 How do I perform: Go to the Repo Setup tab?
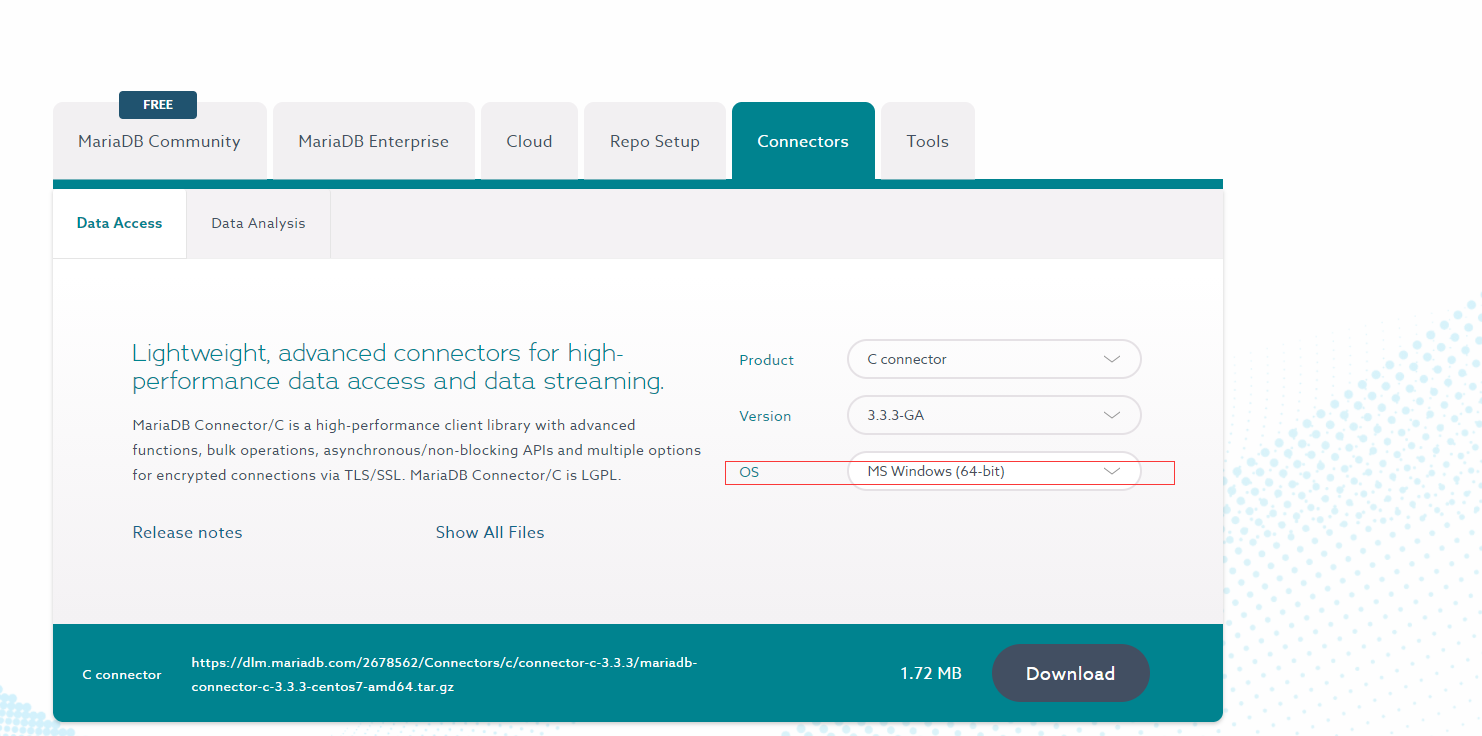click(654, 141)
